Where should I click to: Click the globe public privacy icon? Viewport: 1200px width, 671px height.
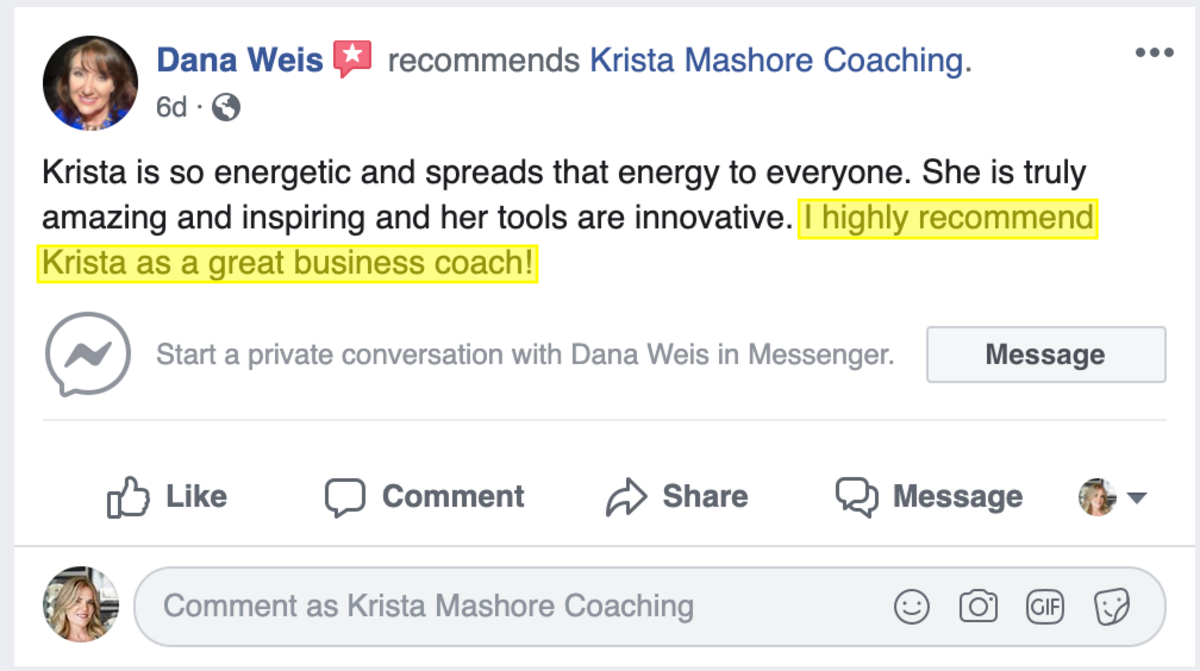(x=226, y=107)
